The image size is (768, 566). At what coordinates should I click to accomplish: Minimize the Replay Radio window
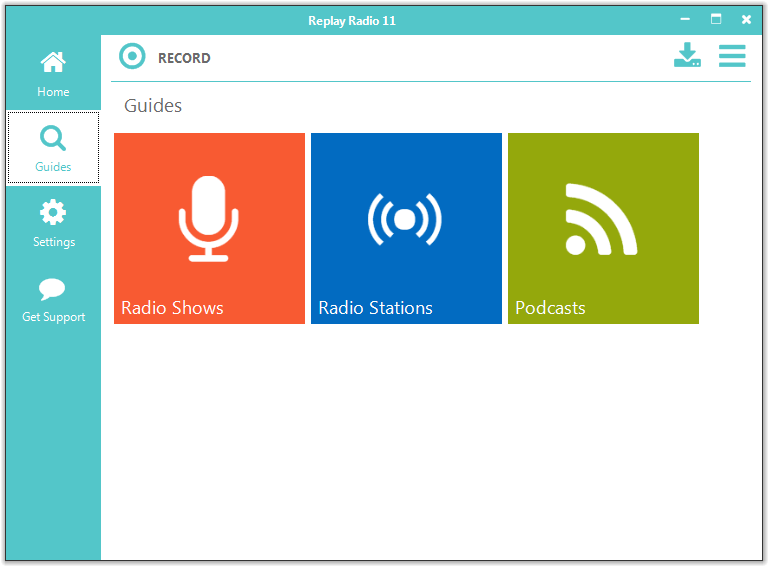[x=685, y=20]
